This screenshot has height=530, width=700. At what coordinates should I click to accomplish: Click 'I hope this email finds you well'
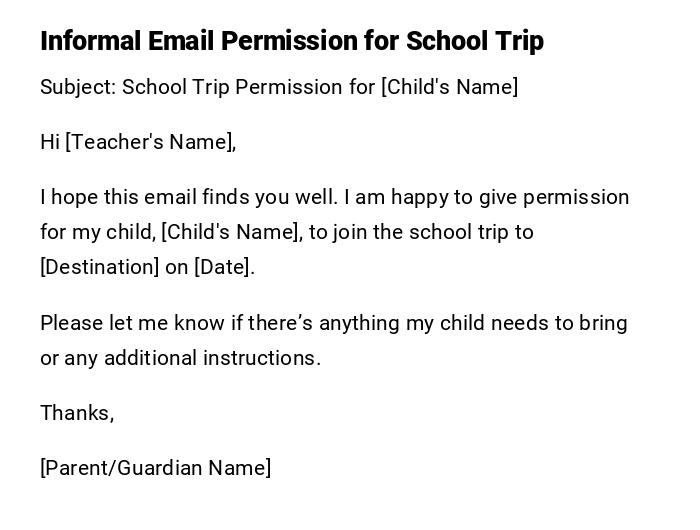185,197
